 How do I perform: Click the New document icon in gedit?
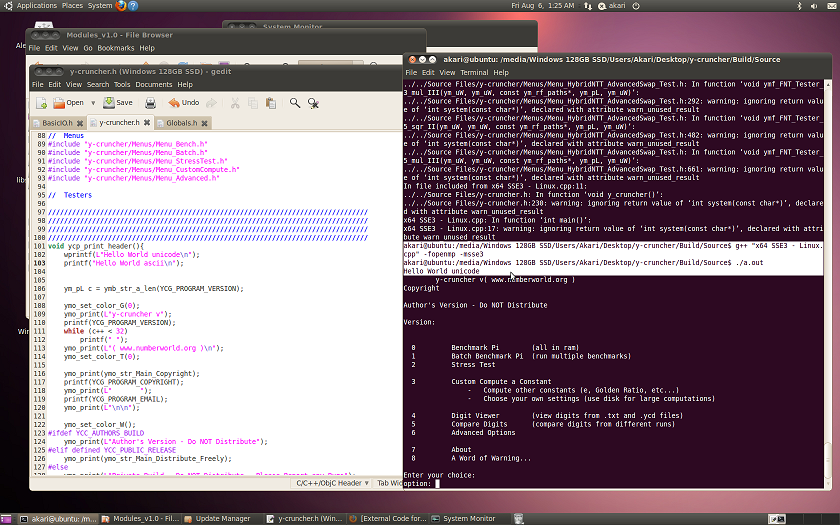39,103
